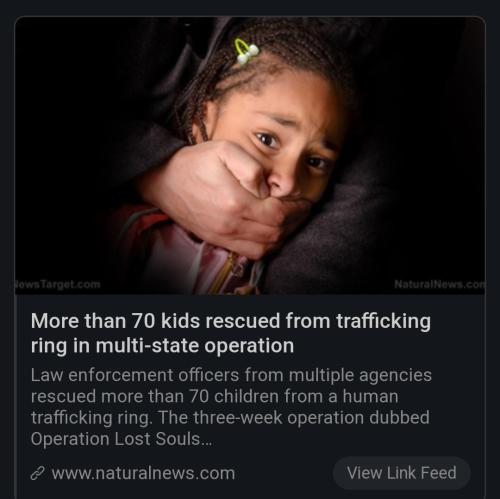Image resolution: width=500 pixels, height=499 pixels.
Task: Click the chain link icon
Action: [37, 473]
